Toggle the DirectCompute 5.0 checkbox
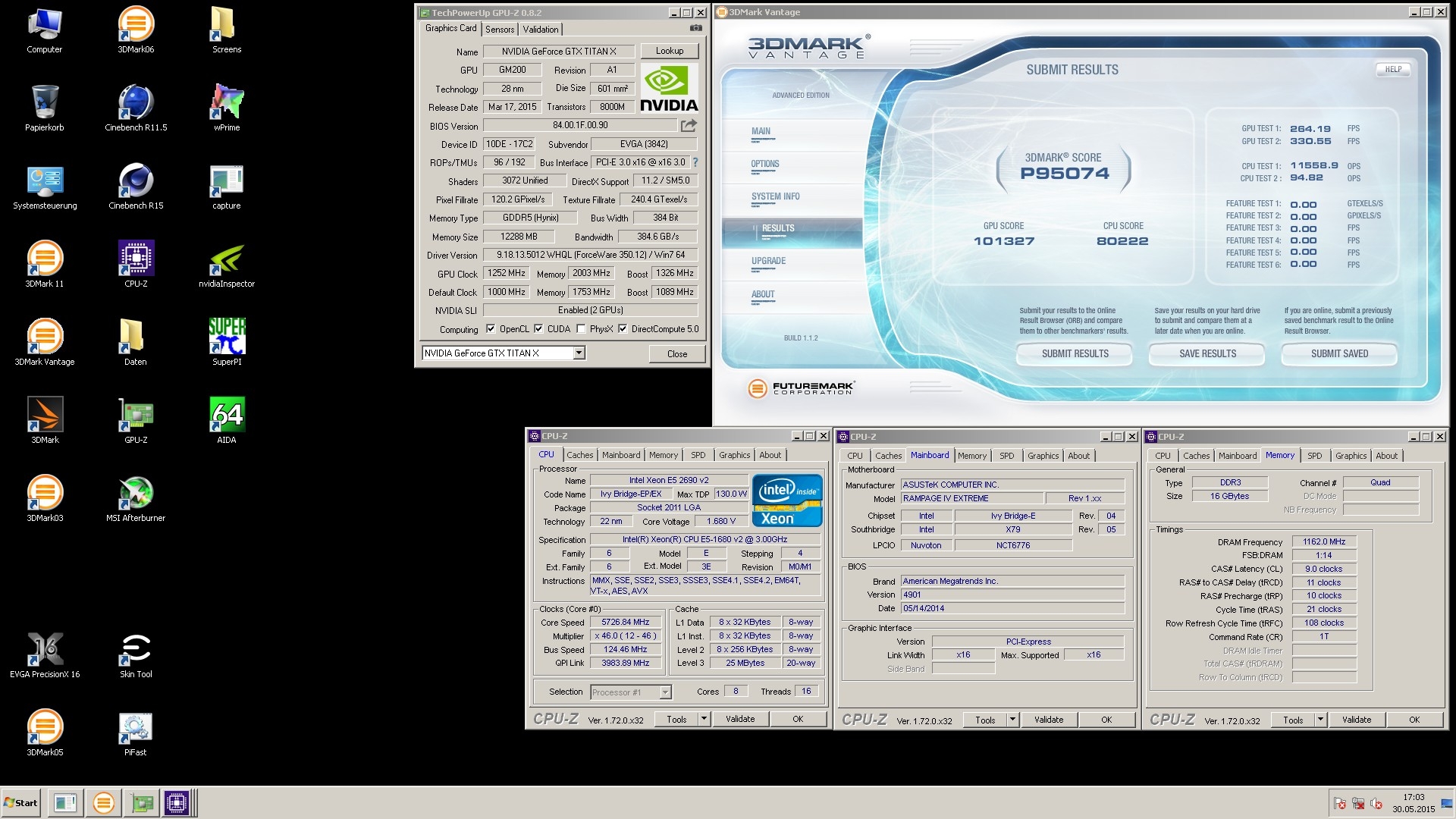 coord(623,329)
